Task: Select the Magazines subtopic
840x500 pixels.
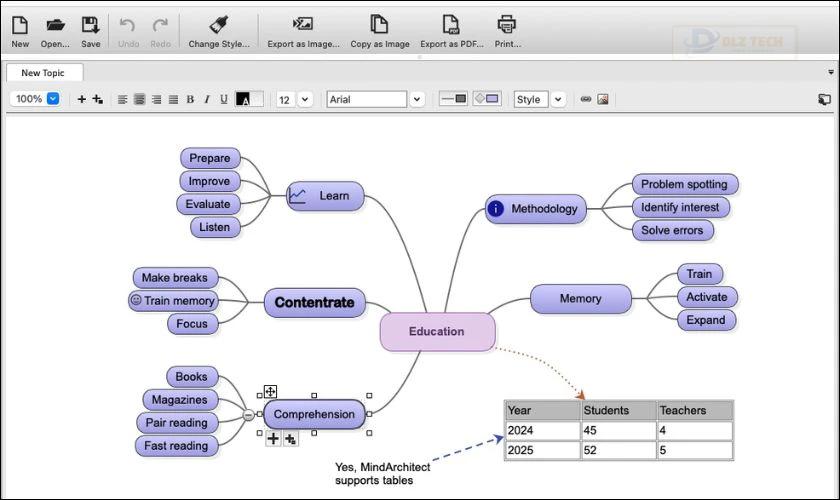Action: [180, 400]
